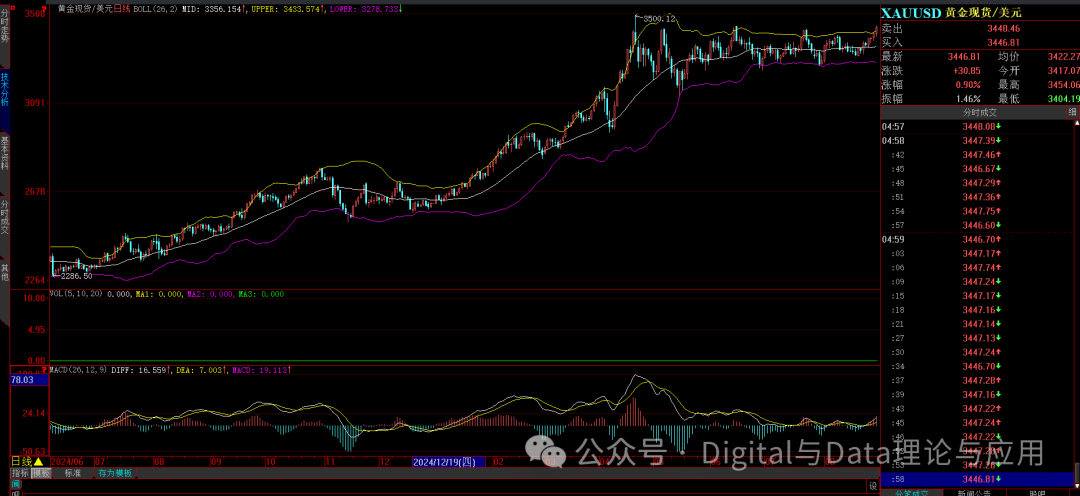
Task: Select the 模板 tab below the chart
Action: point(41,473)
